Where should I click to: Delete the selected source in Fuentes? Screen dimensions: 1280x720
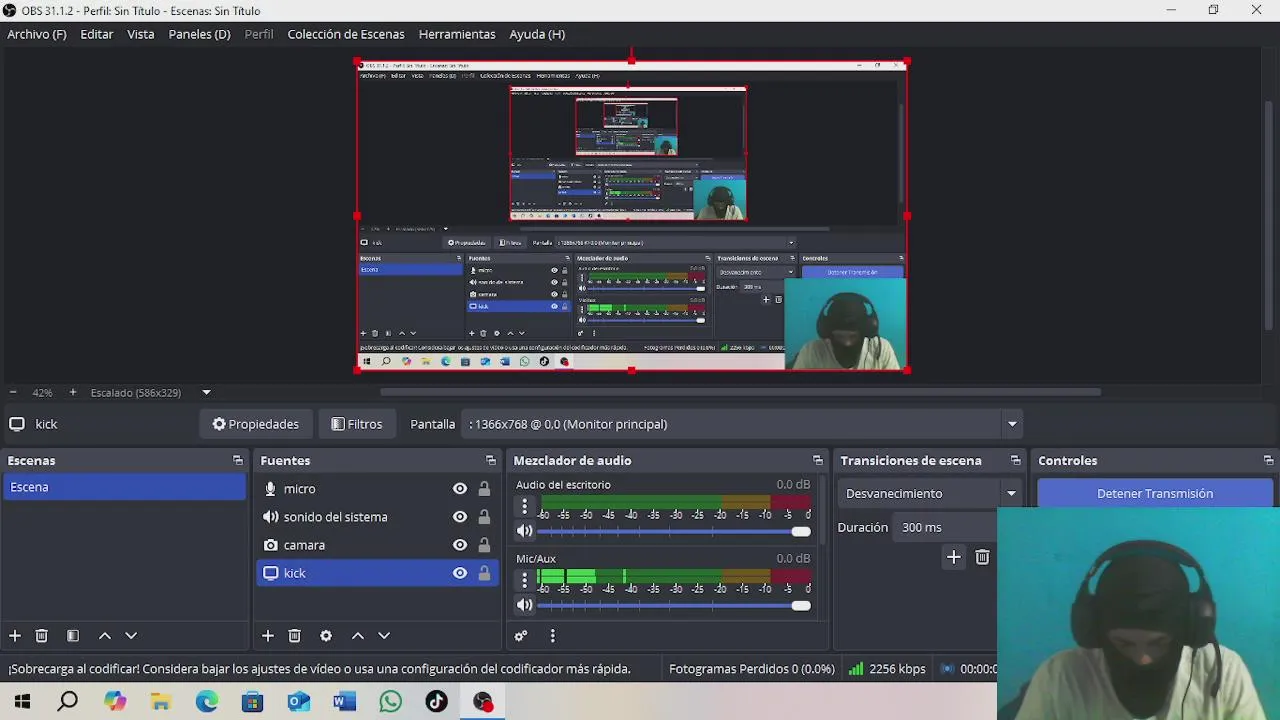coord(294,636)
